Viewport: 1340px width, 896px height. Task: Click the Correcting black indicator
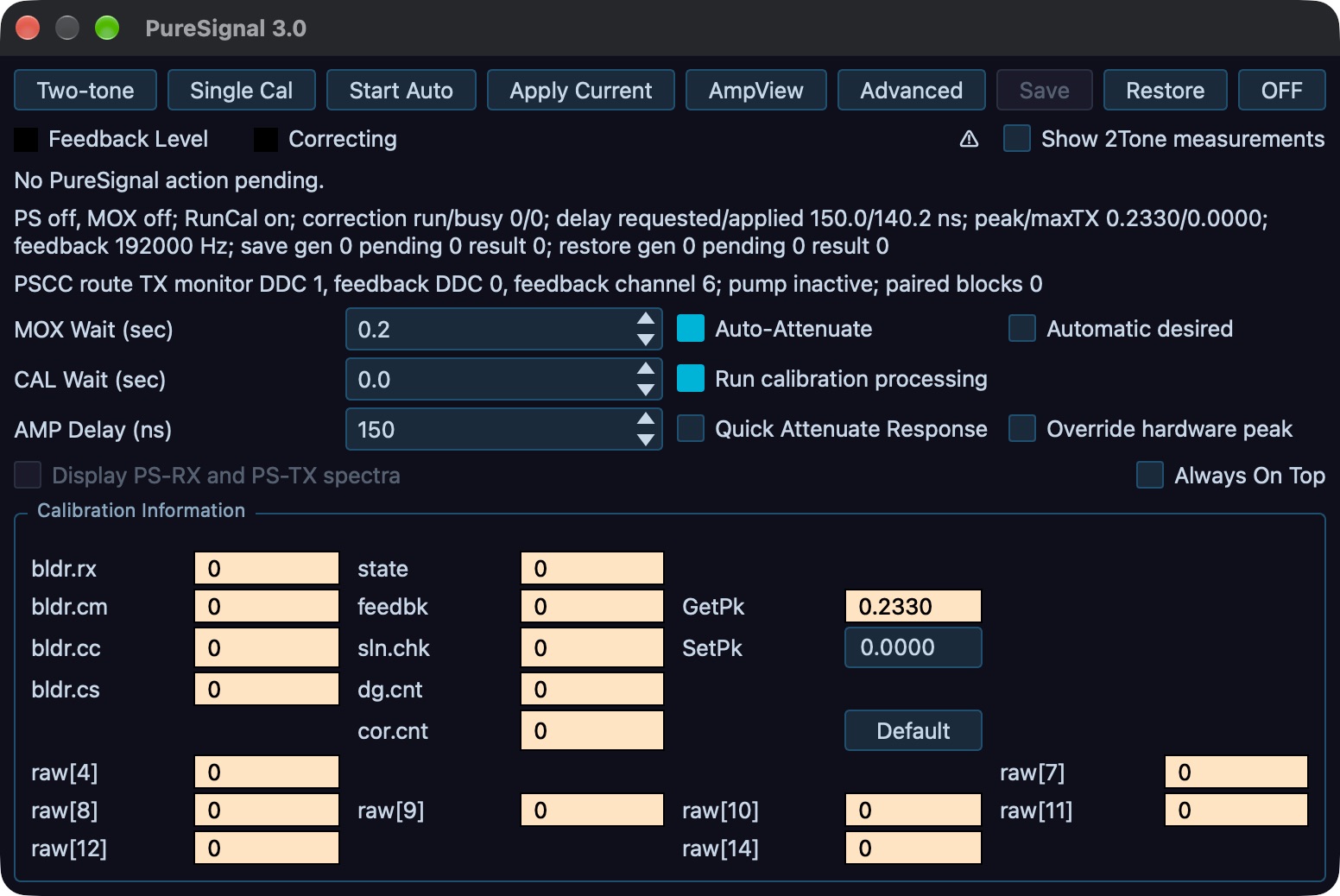pos(266,139)
